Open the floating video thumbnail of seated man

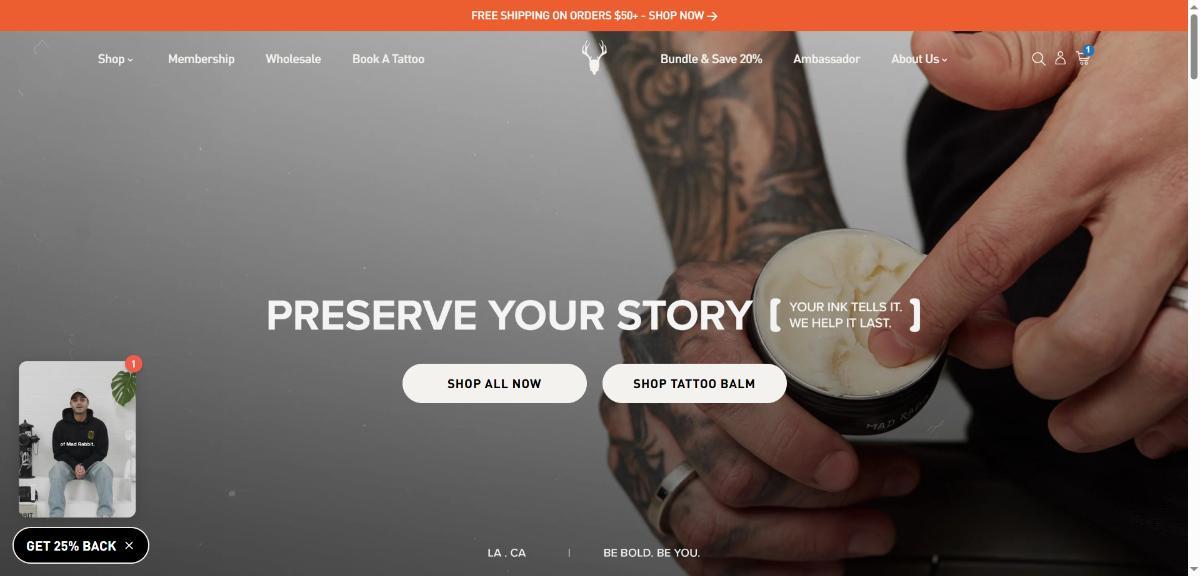[x=77, y=440]
